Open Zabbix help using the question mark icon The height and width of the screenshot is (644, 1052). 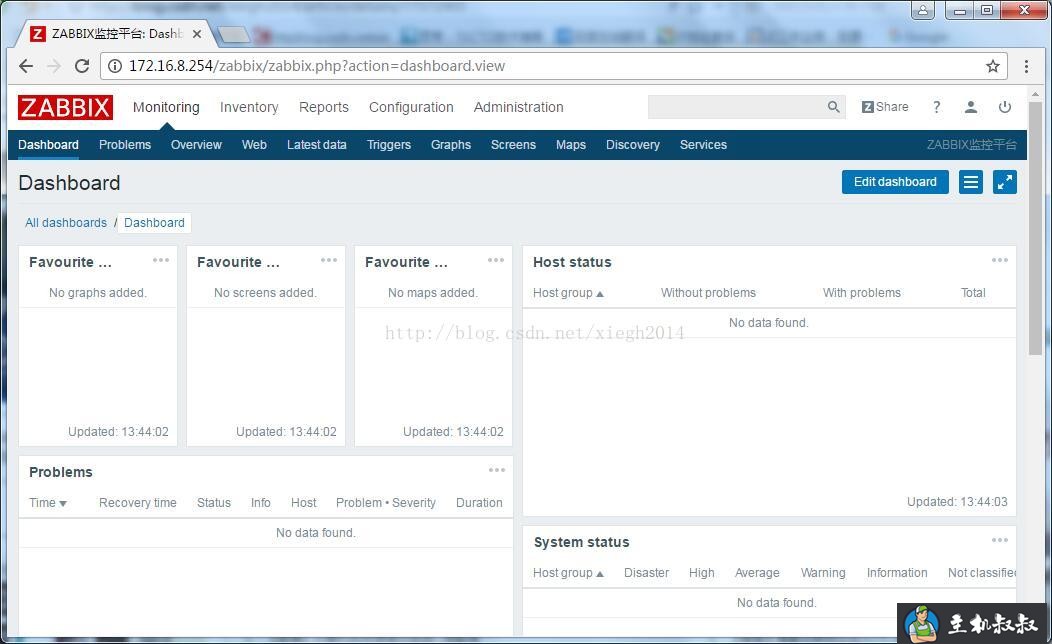937,106
